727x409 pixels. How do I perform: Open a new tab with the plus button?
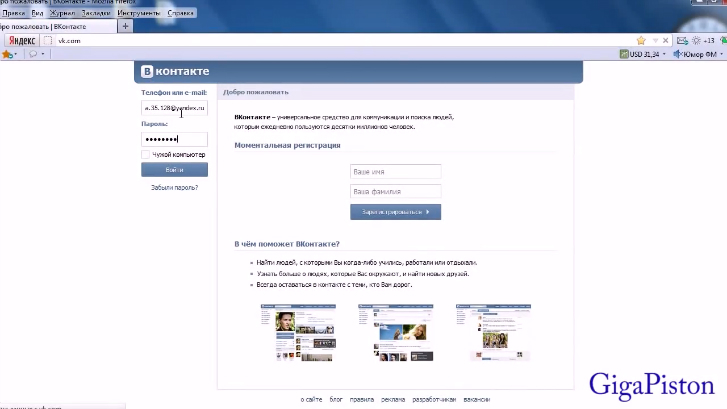(x=125, y=26)
